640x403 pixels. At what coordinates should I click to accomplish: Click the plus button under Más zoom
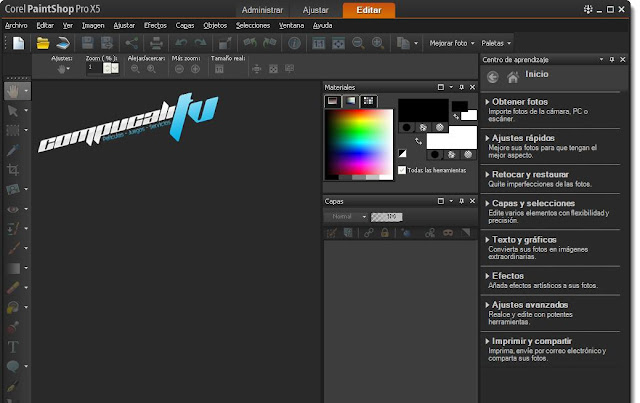[x=196, y=69]
